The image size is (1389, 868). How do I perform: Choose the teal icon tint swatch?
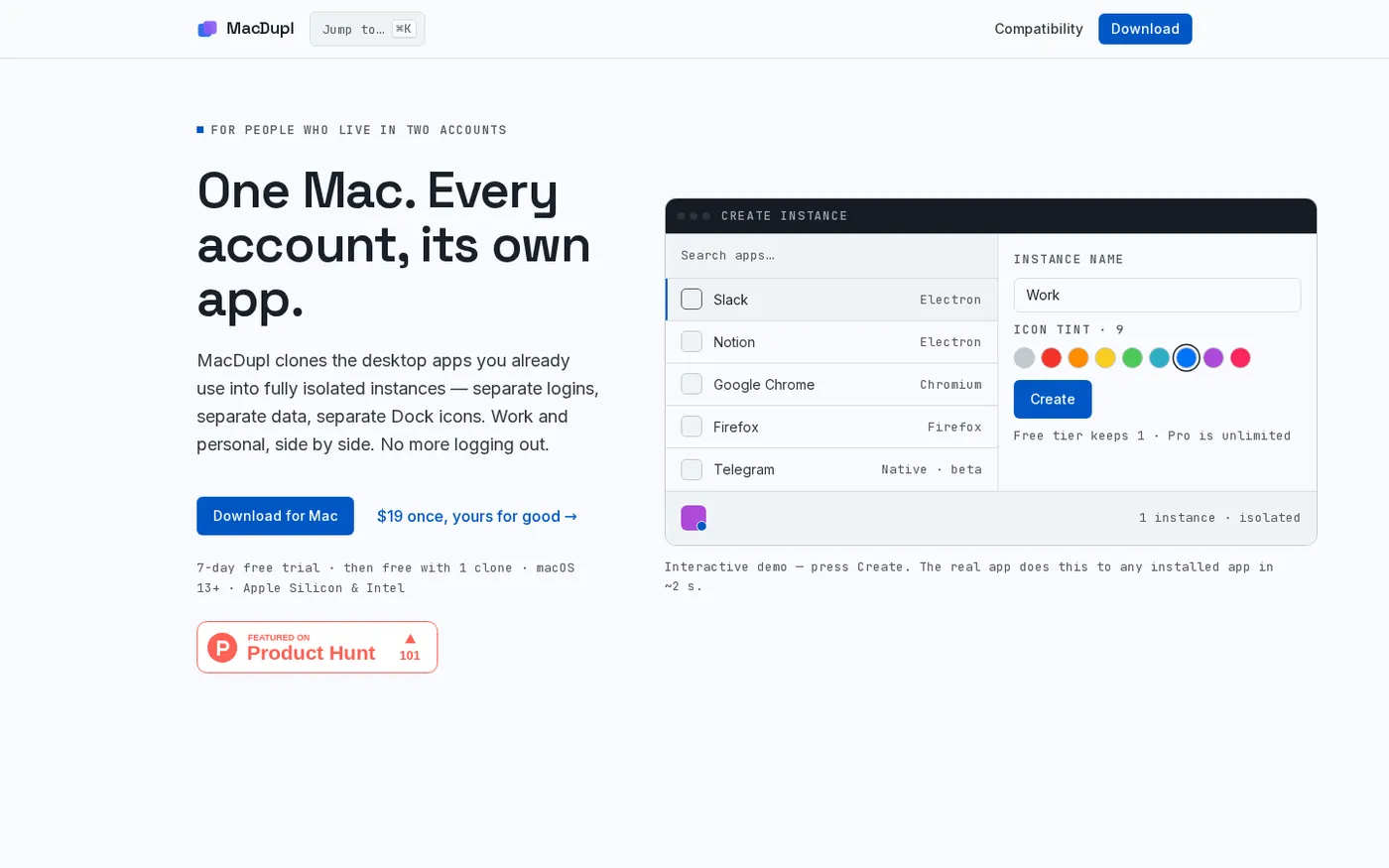tap(1159, 358)
